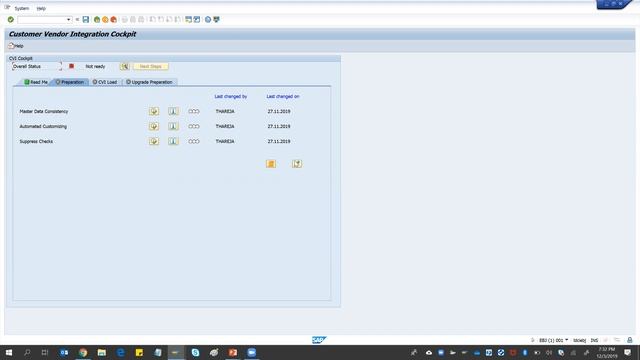The image size is (640, 360).
Task: Click the red Not ready status indicator
Action: click(x=71, y=66)
